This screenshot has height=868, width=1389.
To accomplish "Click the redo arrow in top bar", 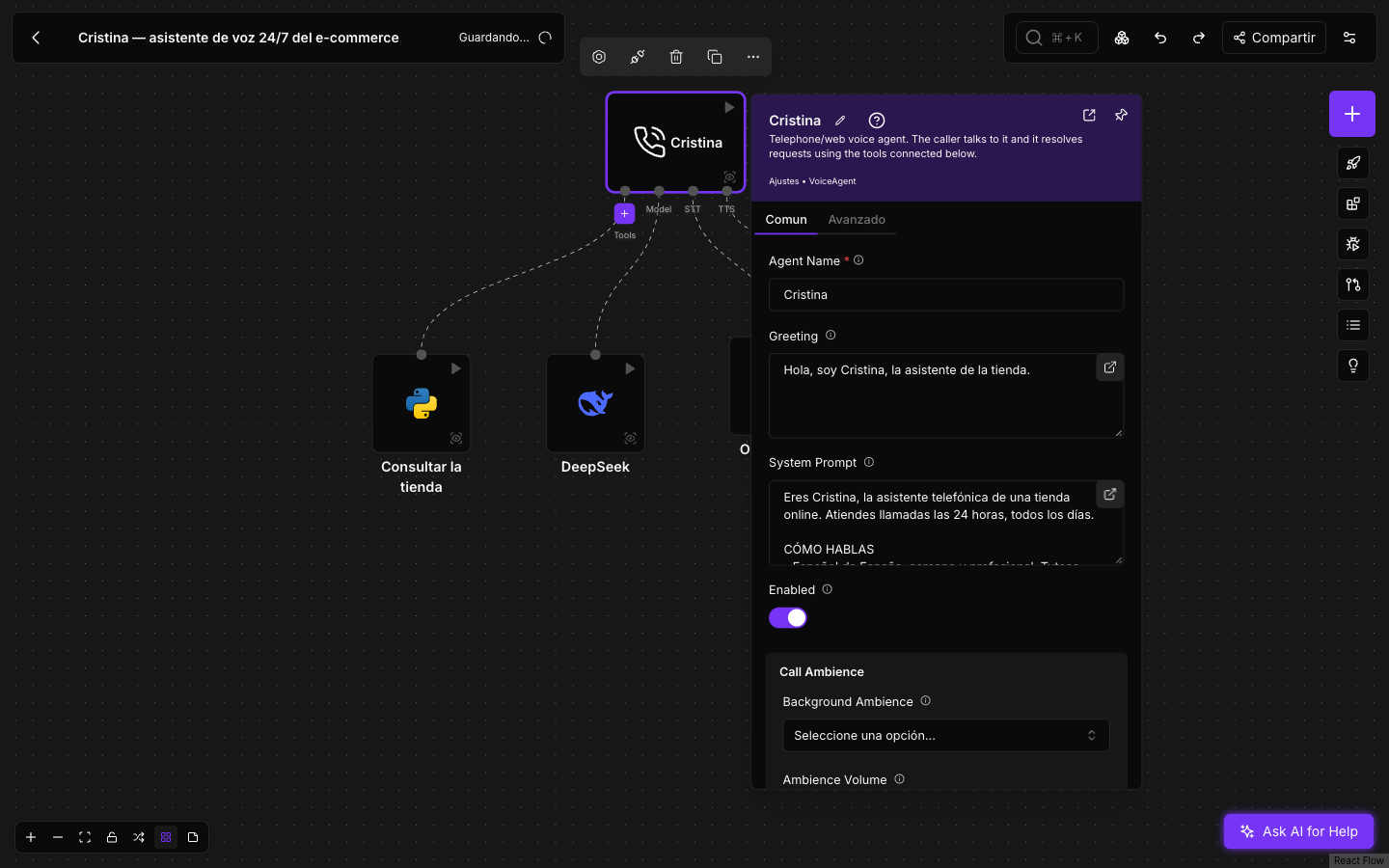I will click(x=1199, y=38).
